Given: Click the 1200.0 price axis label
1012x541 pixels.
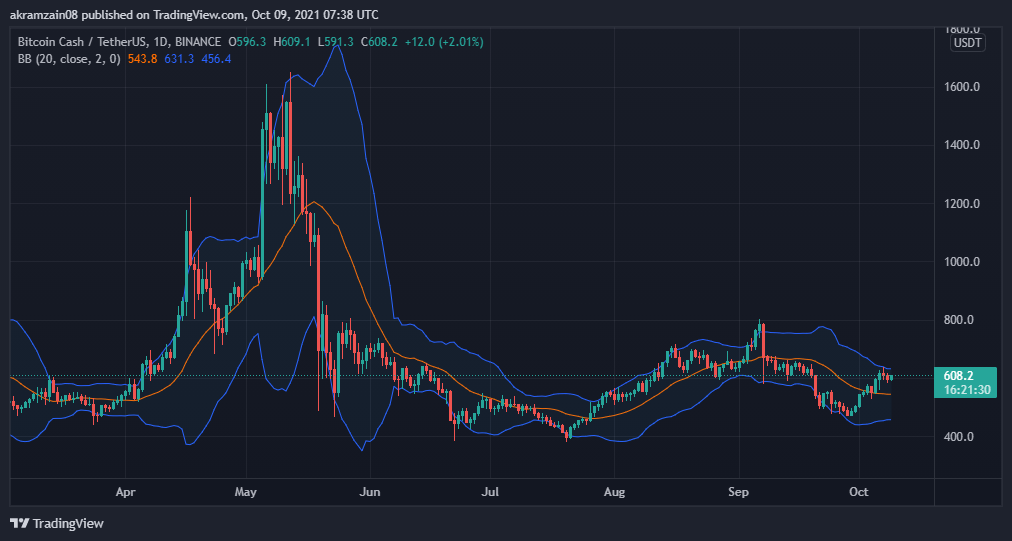Looking at the screenshot, I should point(962,204).
